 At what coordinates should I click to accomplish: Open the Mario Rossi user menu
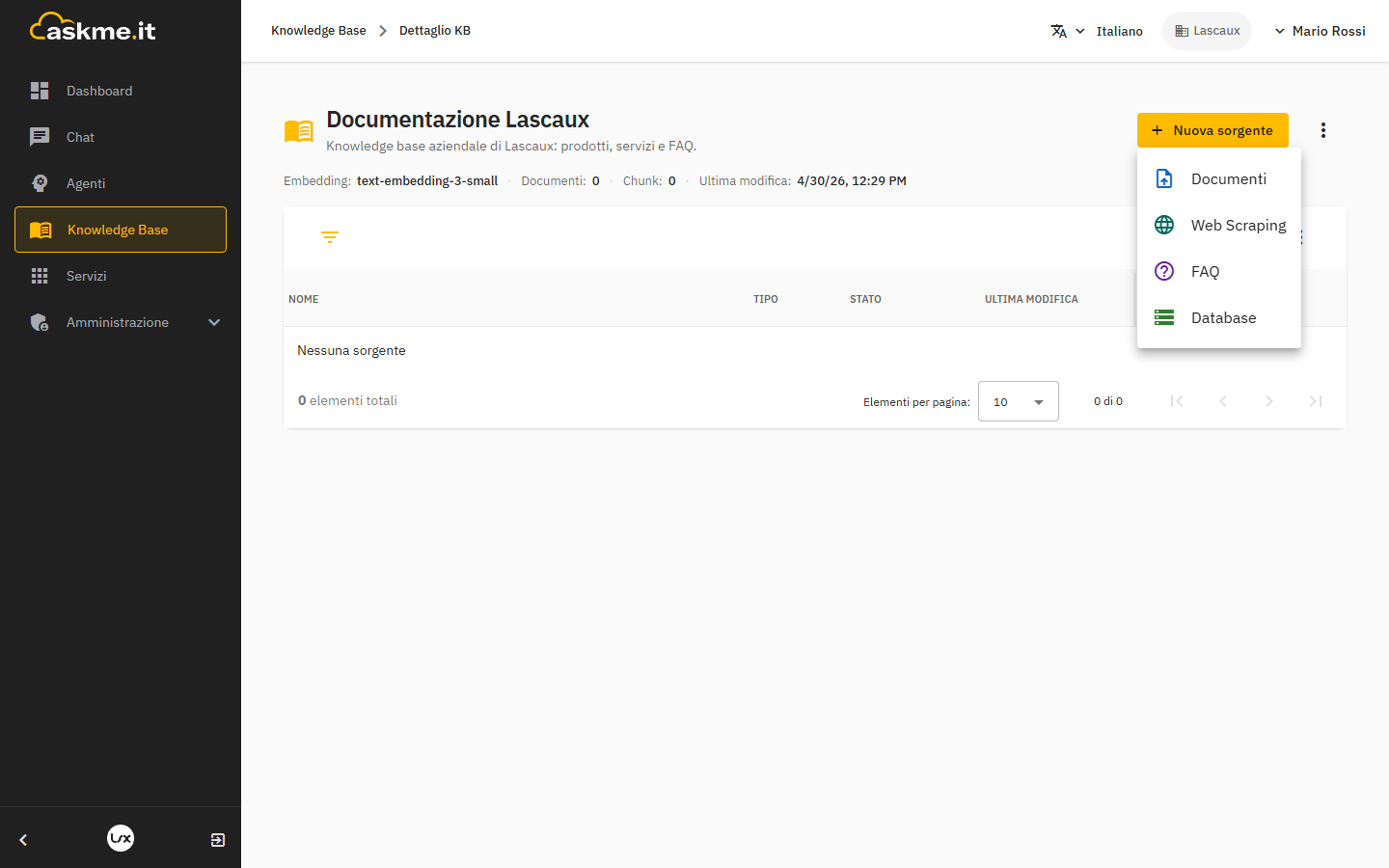(x=1320, y=31)
